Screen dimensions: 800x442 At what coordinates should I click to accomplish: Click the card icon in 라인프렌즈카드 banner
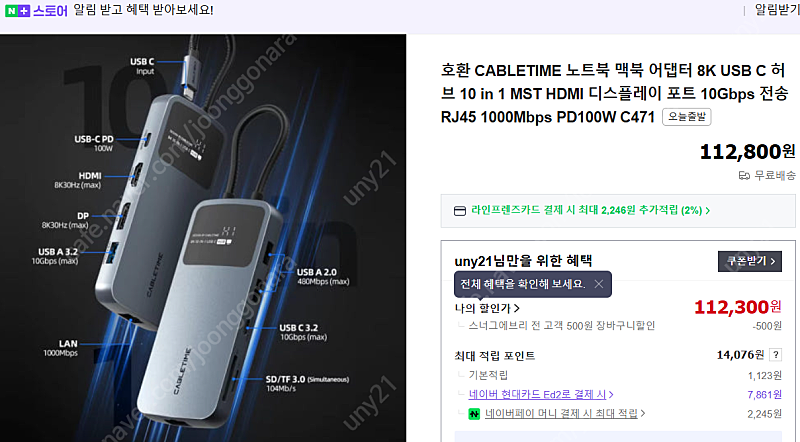460,211
